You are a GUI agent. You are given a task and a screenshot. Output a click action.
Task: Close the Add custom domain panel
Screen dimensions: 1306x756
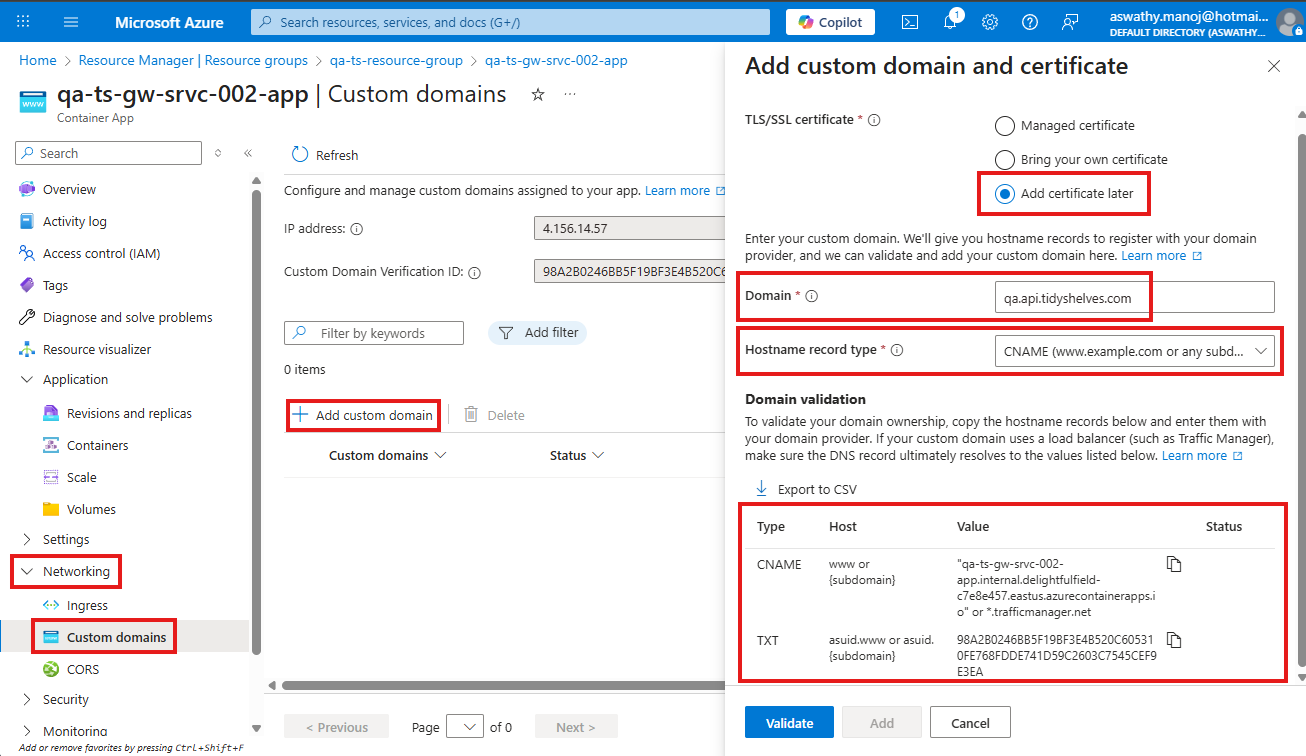(1274, 66)
